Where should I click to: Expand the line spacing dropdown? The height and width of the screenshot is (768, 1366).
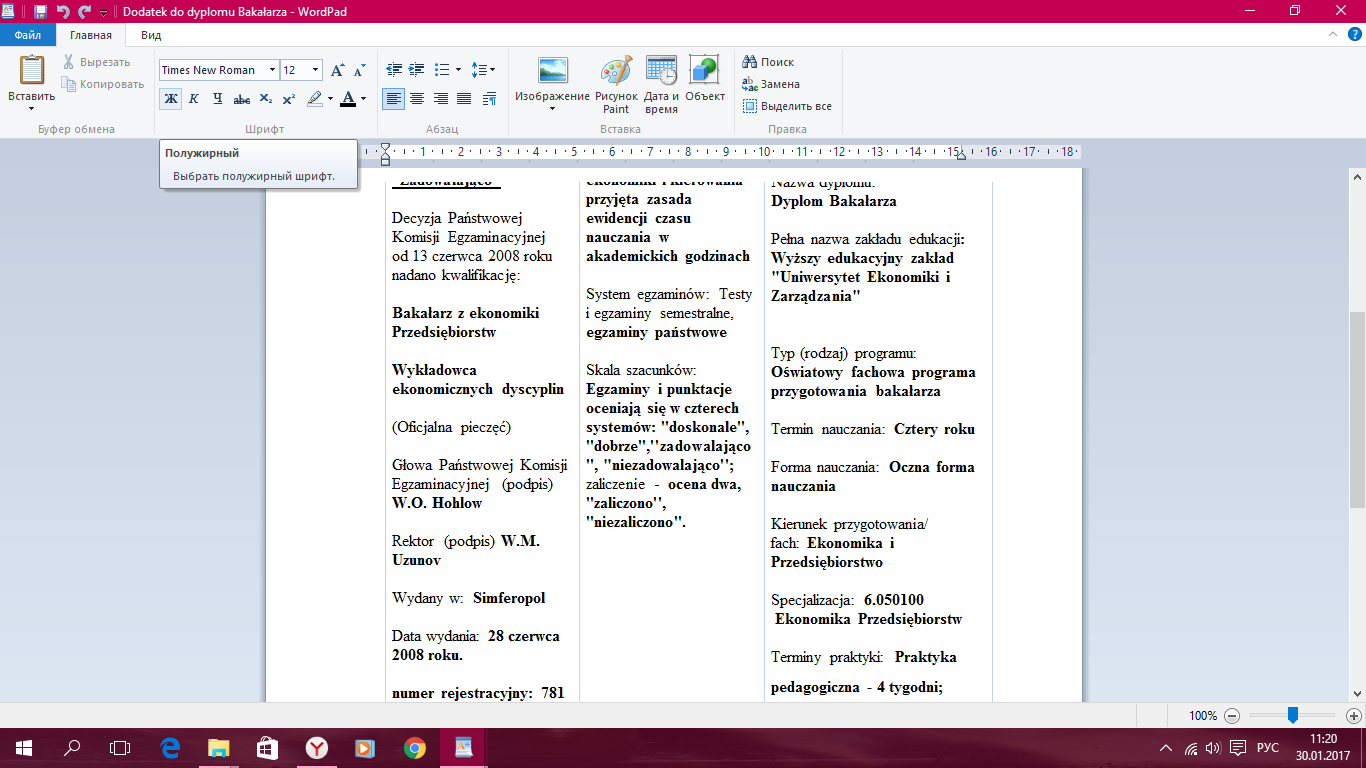click(483, 70)
